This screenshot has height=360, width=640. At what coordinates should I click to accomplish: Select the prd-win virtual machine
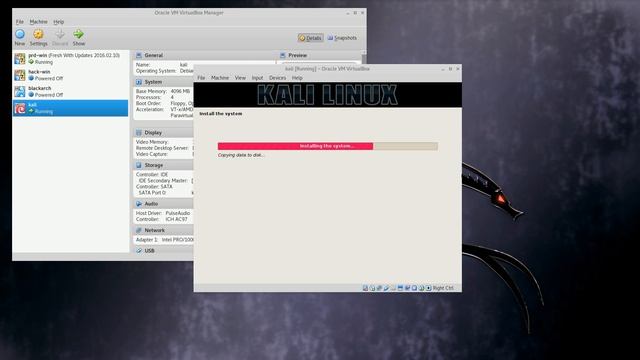coord(70,58)
